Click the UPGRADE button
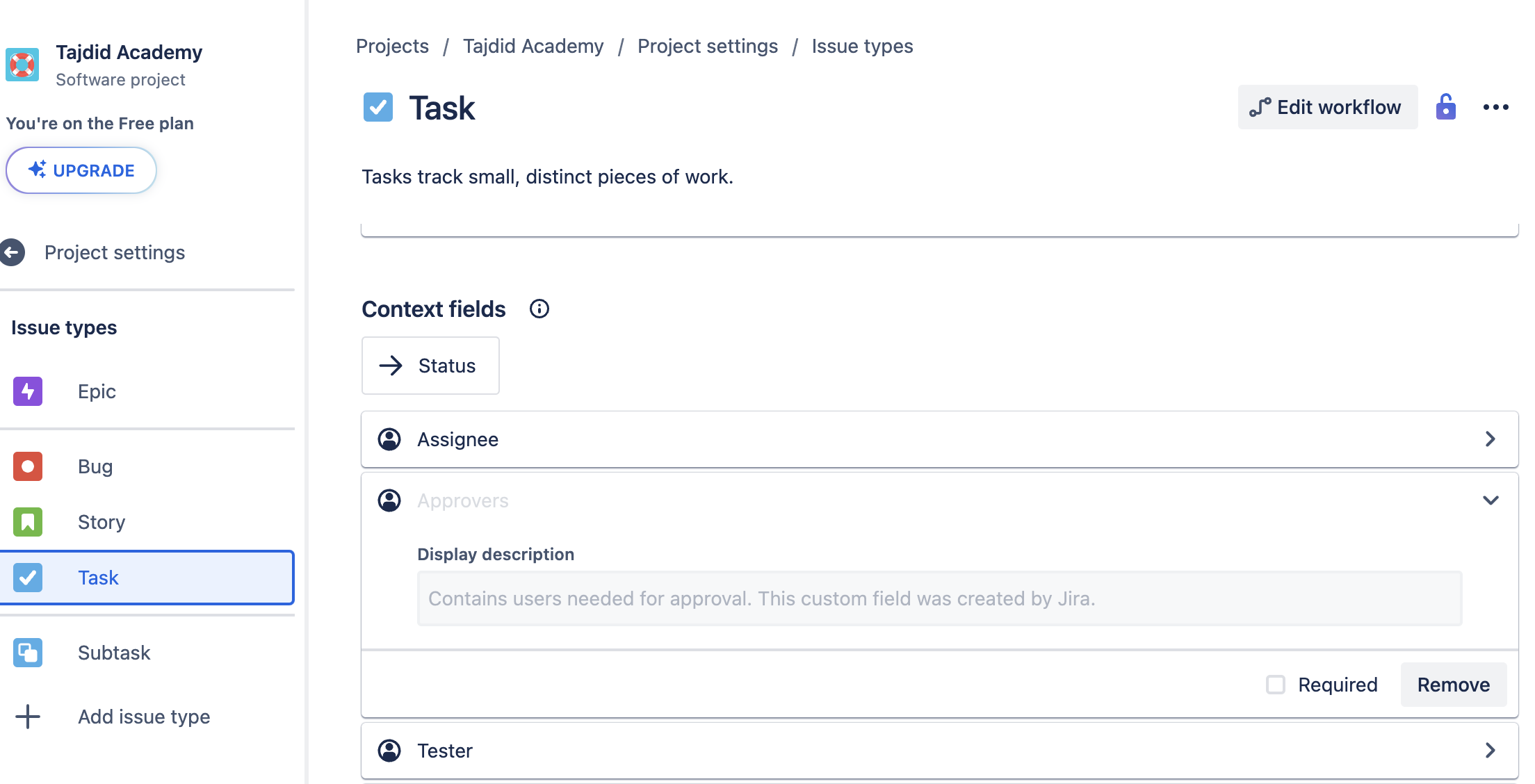Image resolution: width=1535 pixels, height=784 pixels. (81, 170)
